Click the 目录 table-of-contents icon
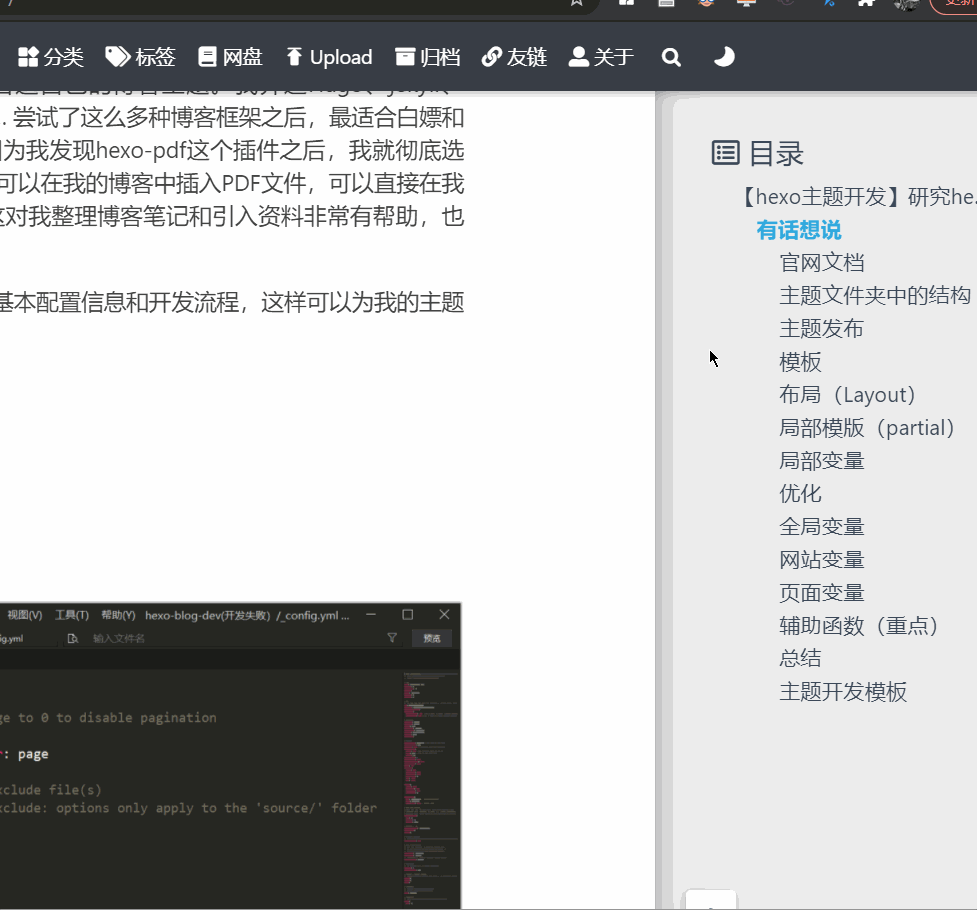 [x=724, y=152]
